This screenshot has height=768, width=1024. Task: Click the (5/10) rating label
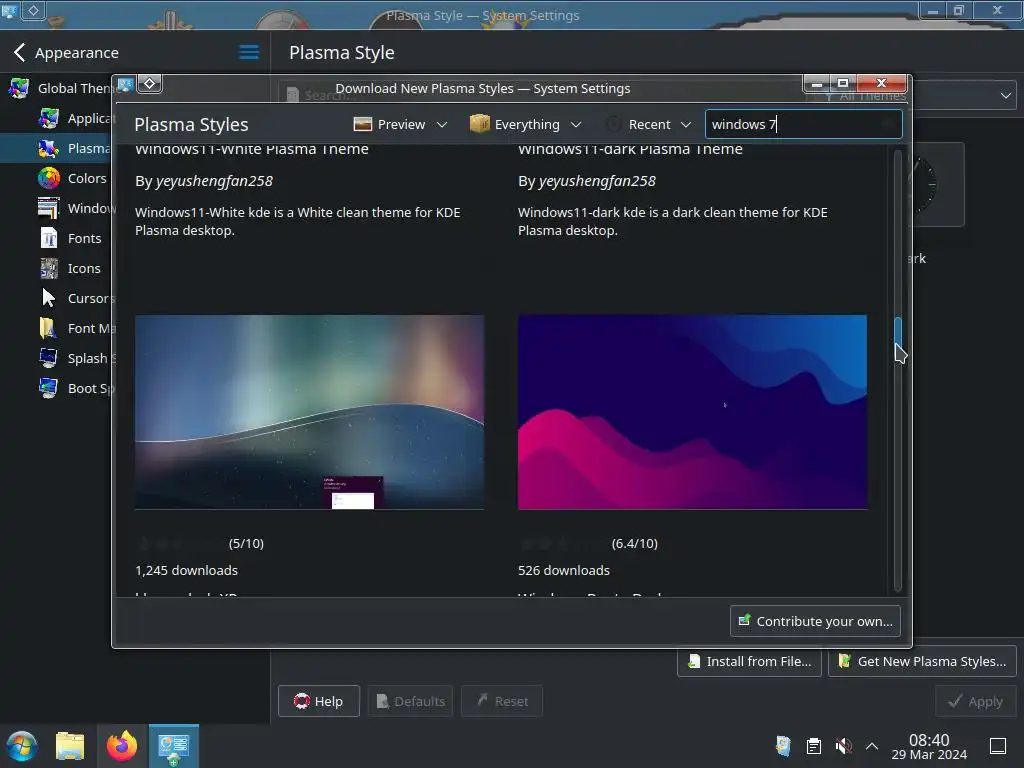click(246, 543)
